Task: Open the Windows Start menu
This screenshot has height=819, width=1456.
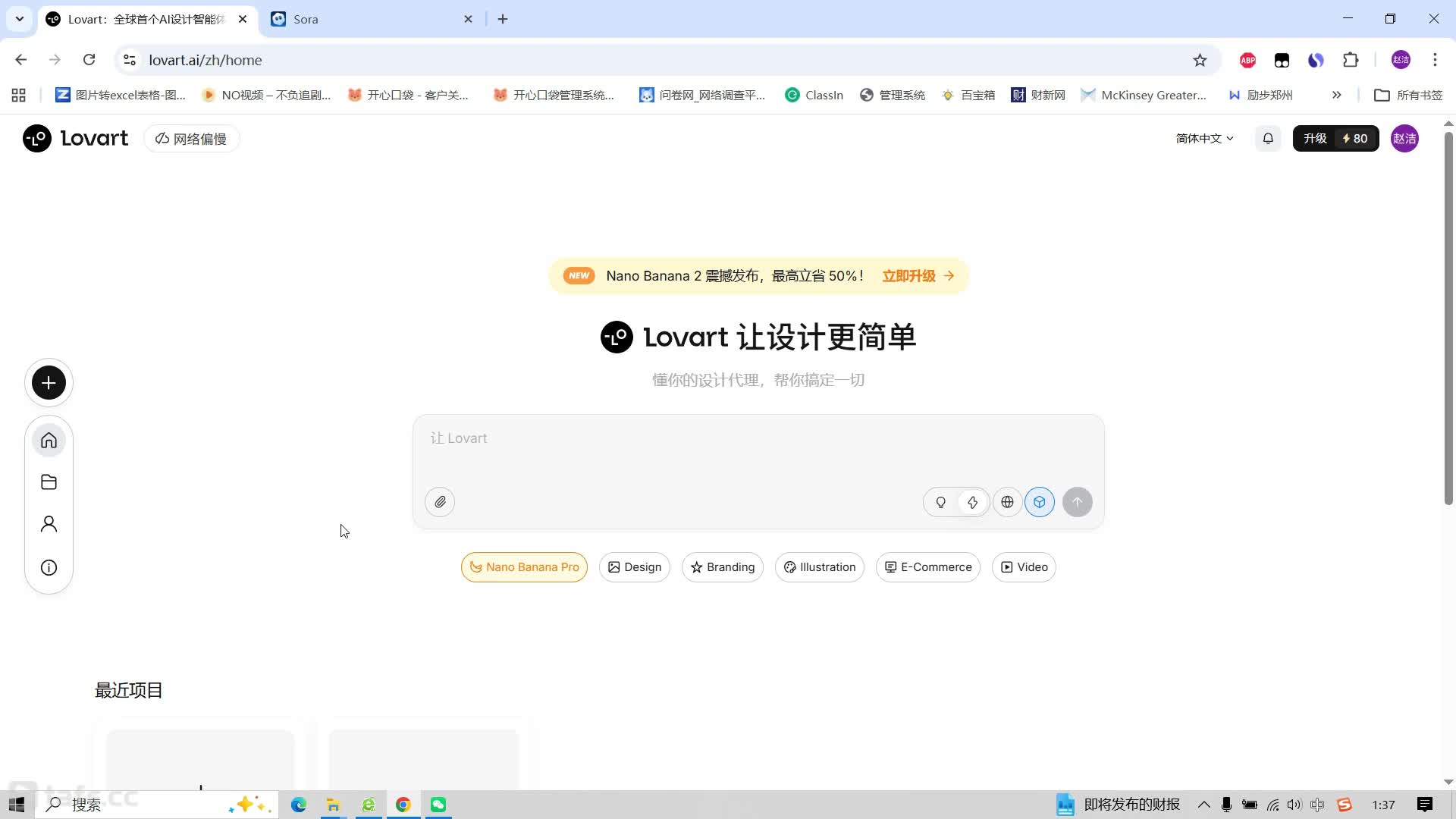Action: (17, 805)
